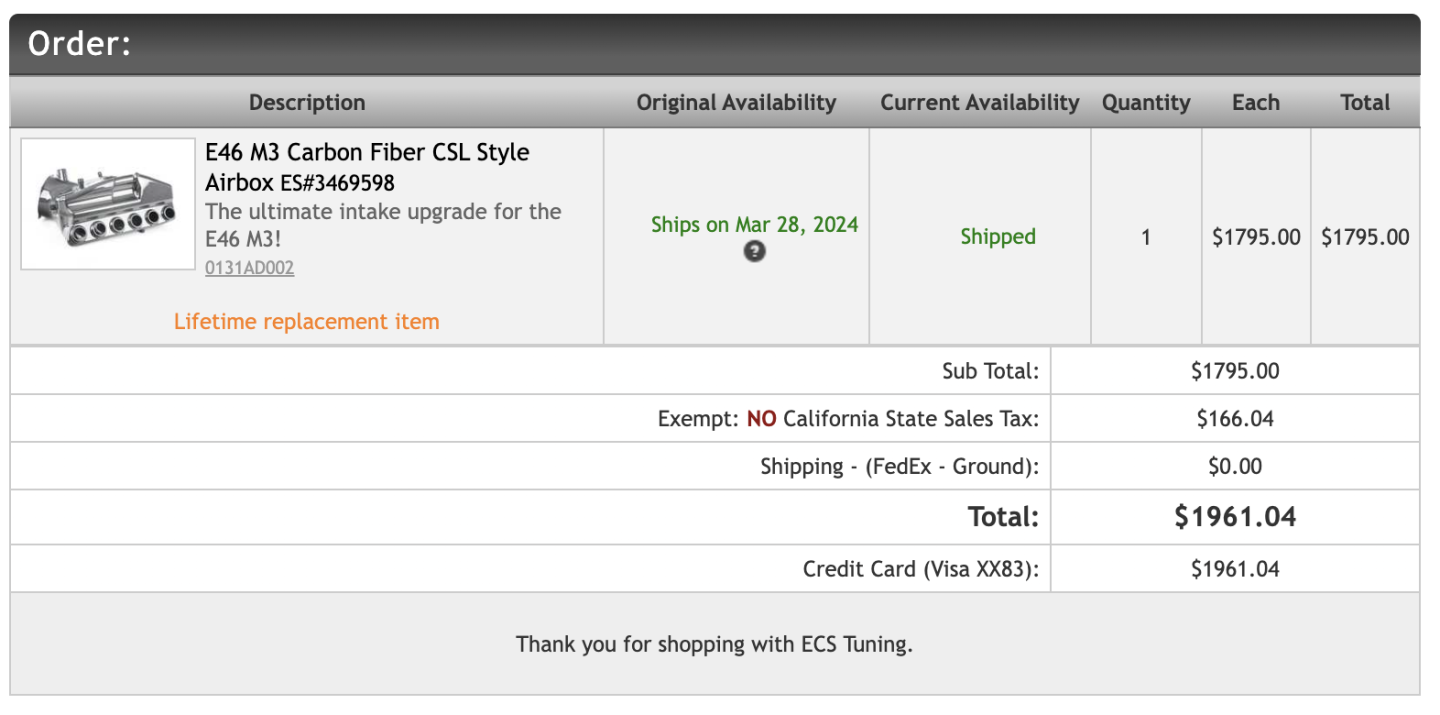The width and height of the screenshot is (1440, 715).
Task: Open the 0131AD002 part number link
Action: (x=249, y=268)
